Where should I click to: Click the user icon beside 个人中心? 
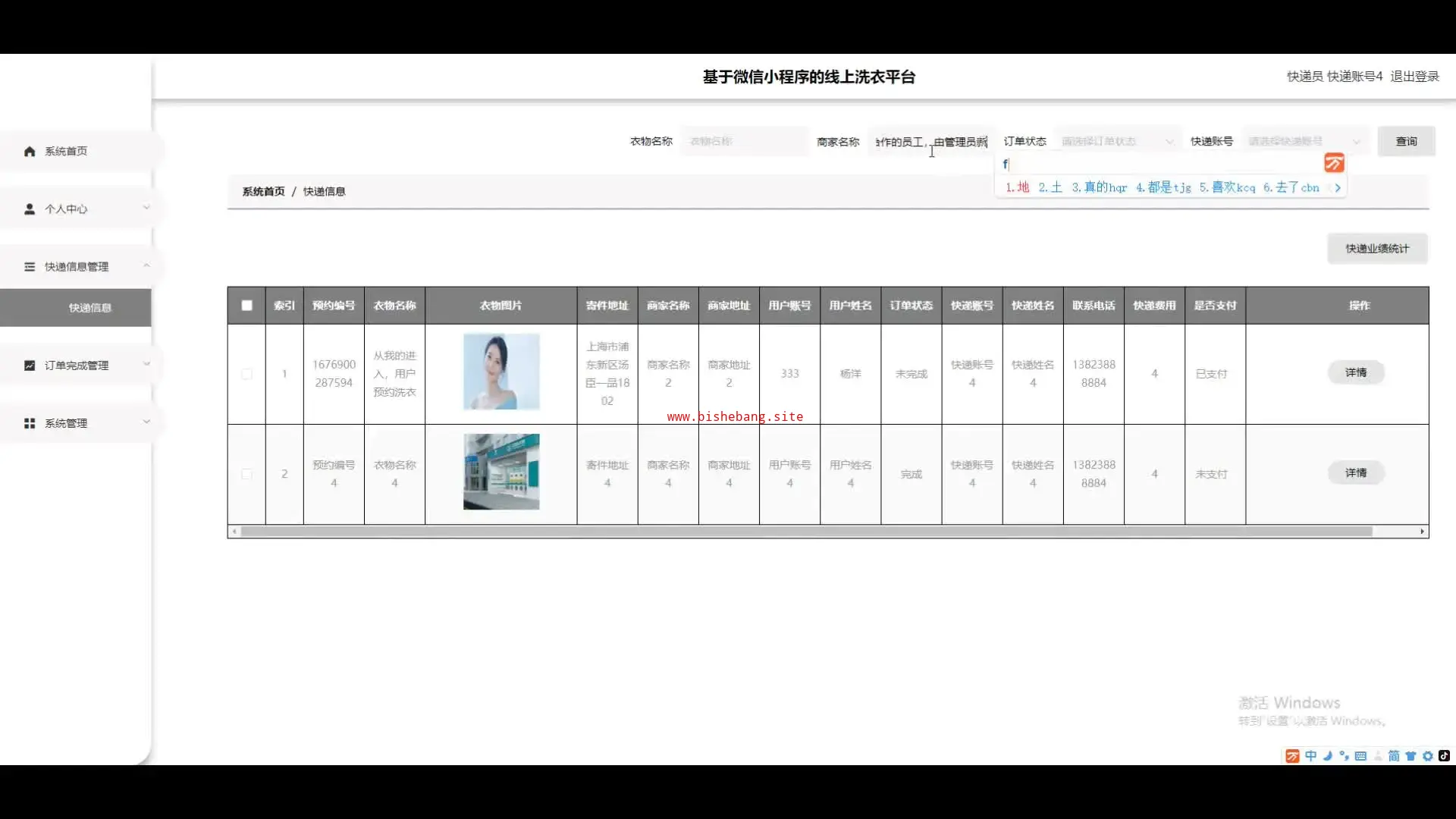[30, 209]
